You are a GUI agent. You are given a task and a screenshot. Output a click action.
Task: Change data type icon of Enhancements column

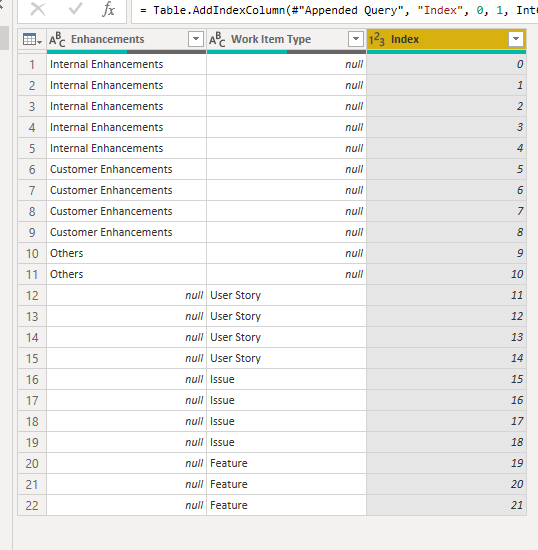pos(57,39)
